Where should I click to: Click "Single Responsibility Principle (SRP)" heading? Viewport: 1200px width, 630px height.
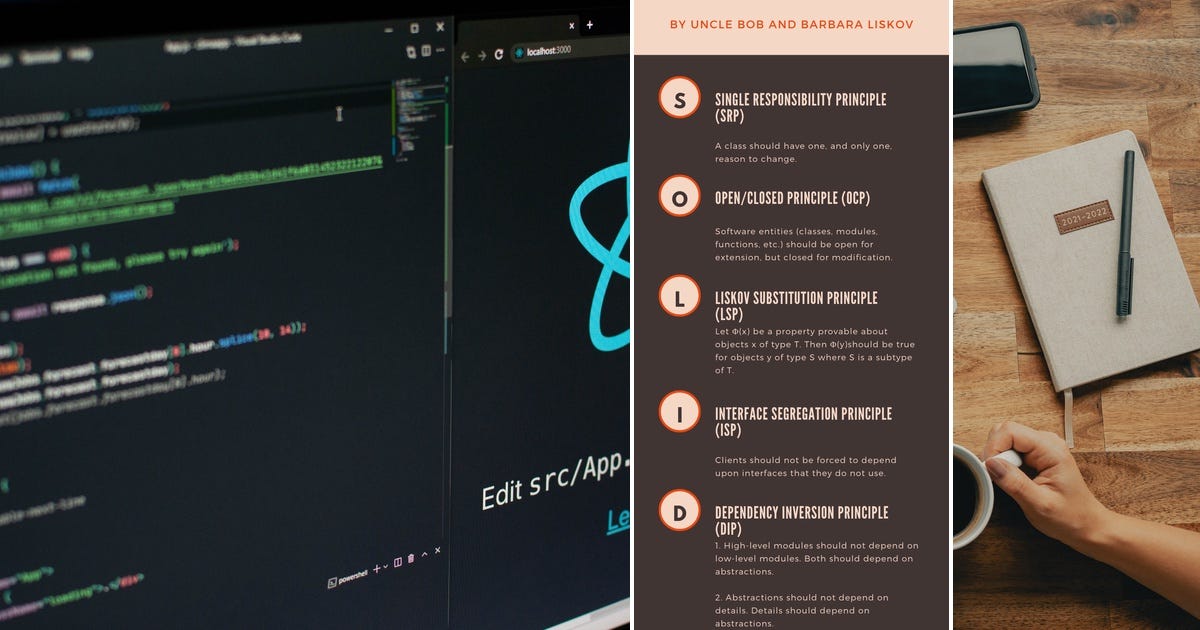click(801, 107)
